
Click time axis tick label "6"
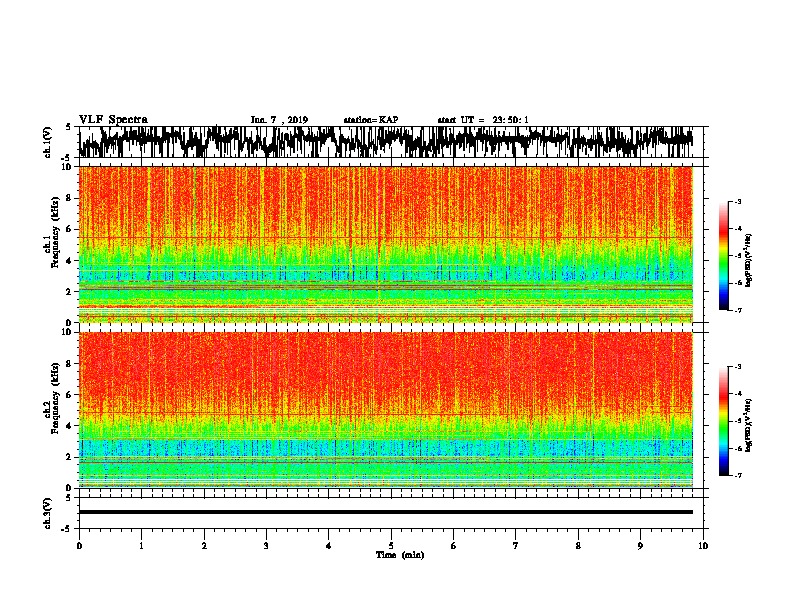(x=454, y=546)
